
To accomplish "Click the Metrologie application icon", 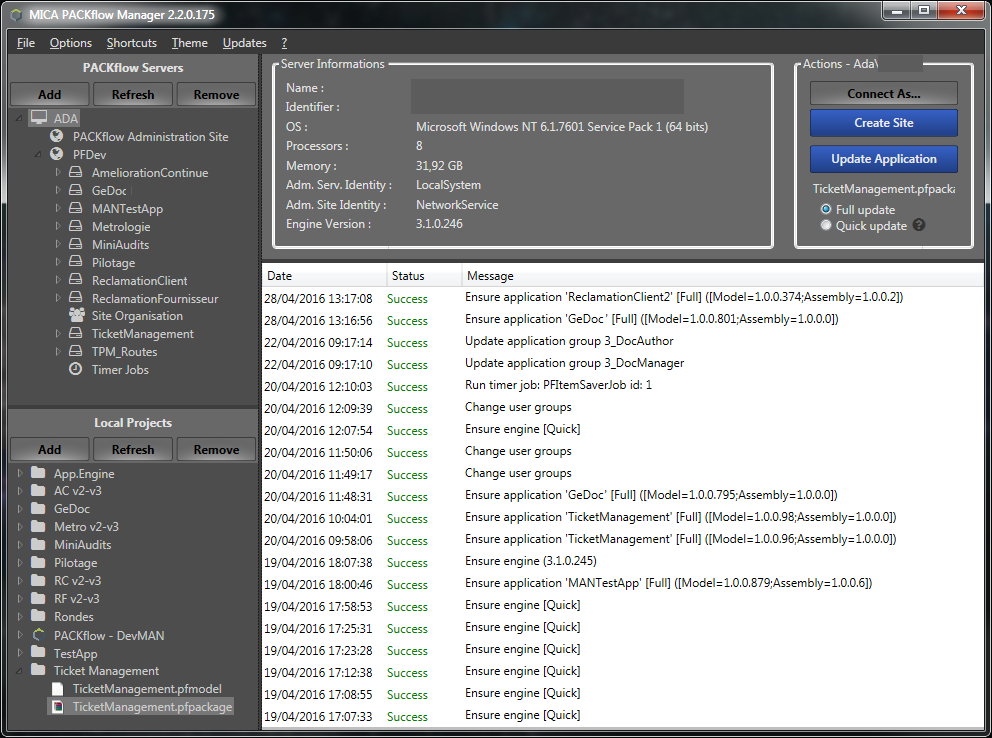I will [x=75, y=226].
